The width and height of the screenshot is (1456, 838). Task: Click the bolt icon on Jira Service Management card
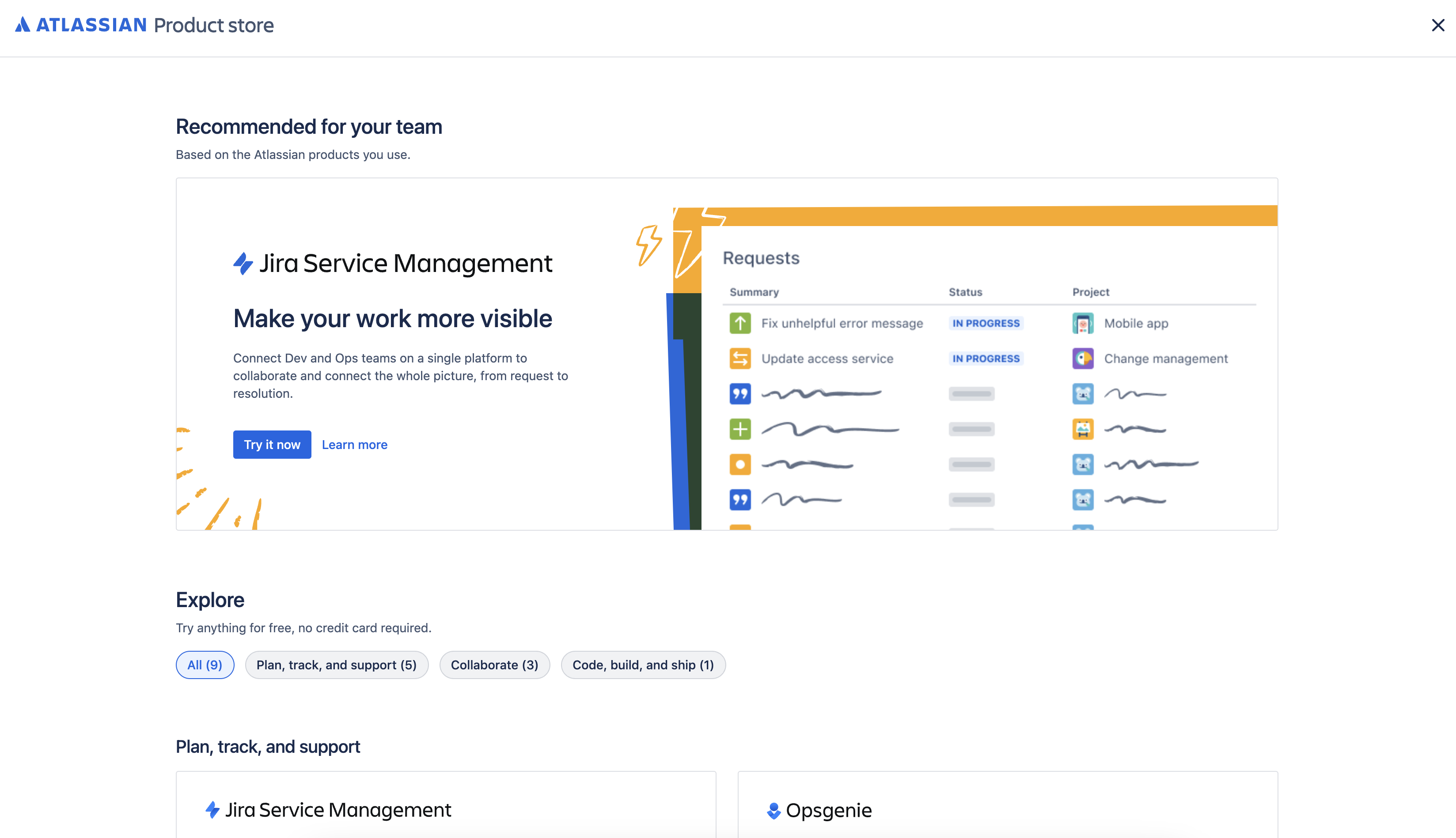click(x=212, y=810)
